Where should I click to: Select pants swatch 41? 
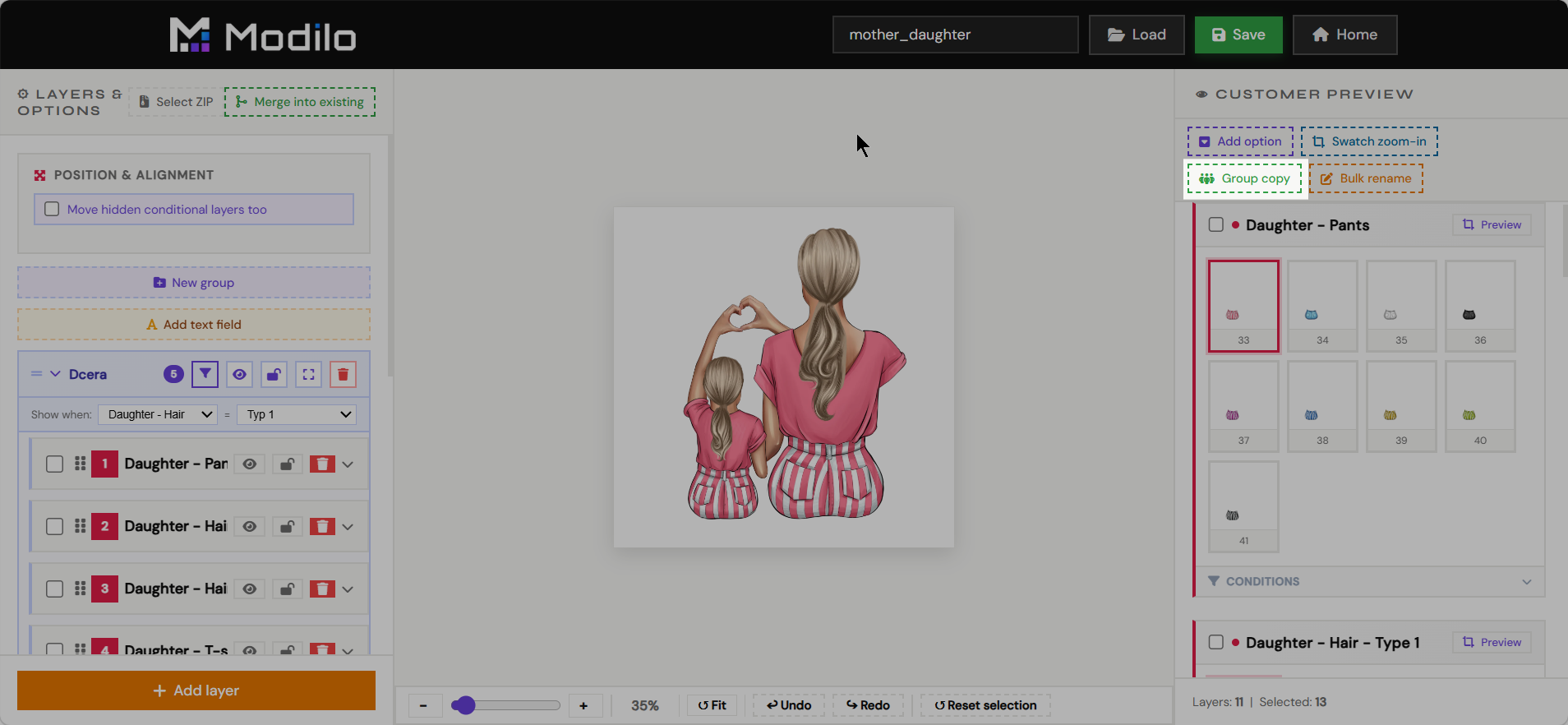tap(1243, 506)
